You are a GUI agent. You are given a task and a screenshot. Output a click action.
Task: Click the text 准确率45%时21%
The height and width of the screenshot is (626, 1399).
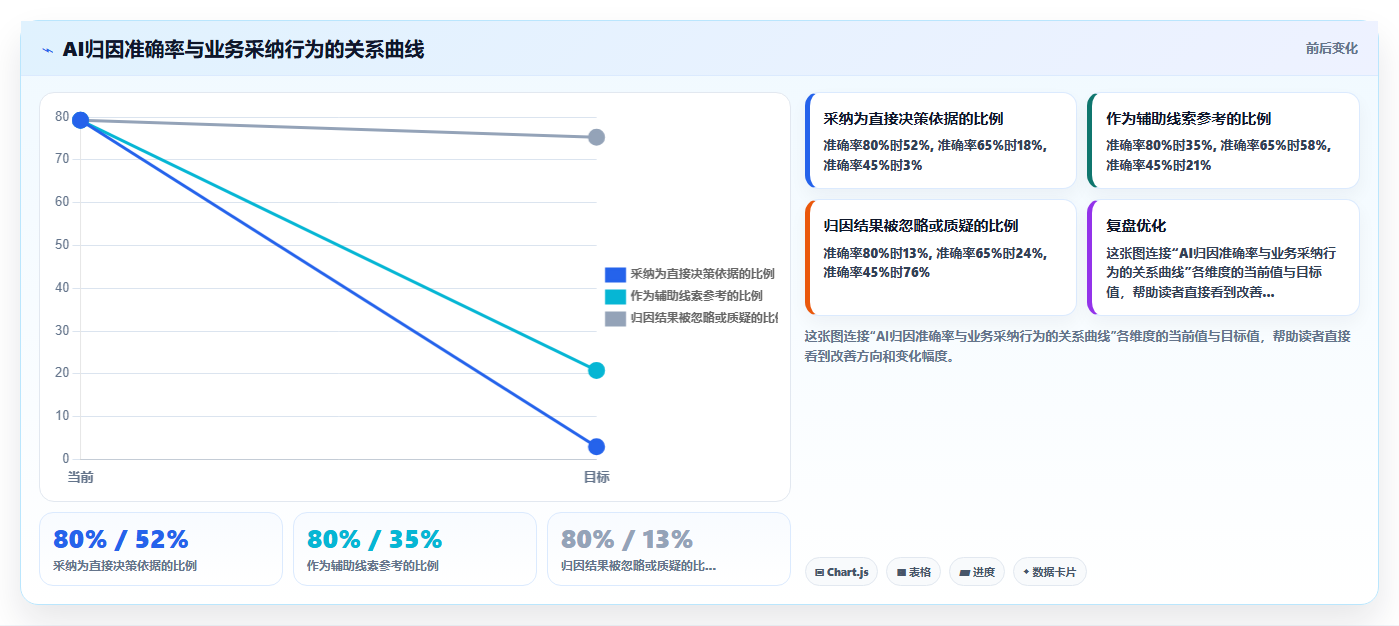click(x=1159, y=165)
